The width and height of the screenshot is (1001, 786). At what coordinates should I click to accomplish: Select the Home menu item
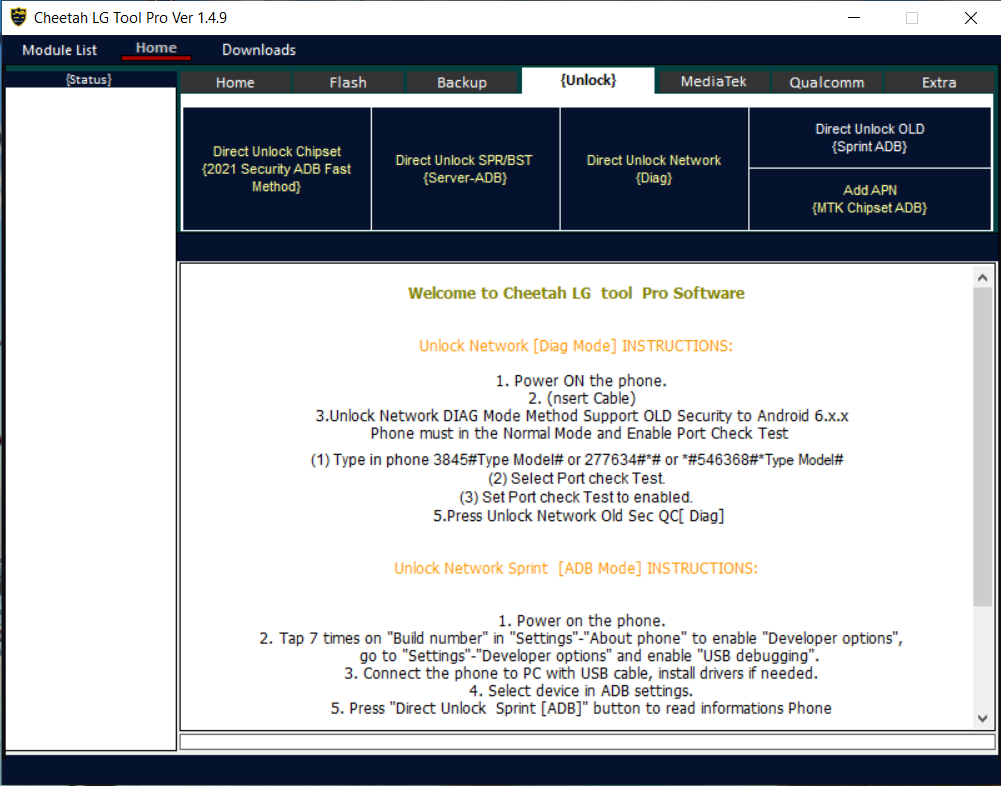(156, 48)
